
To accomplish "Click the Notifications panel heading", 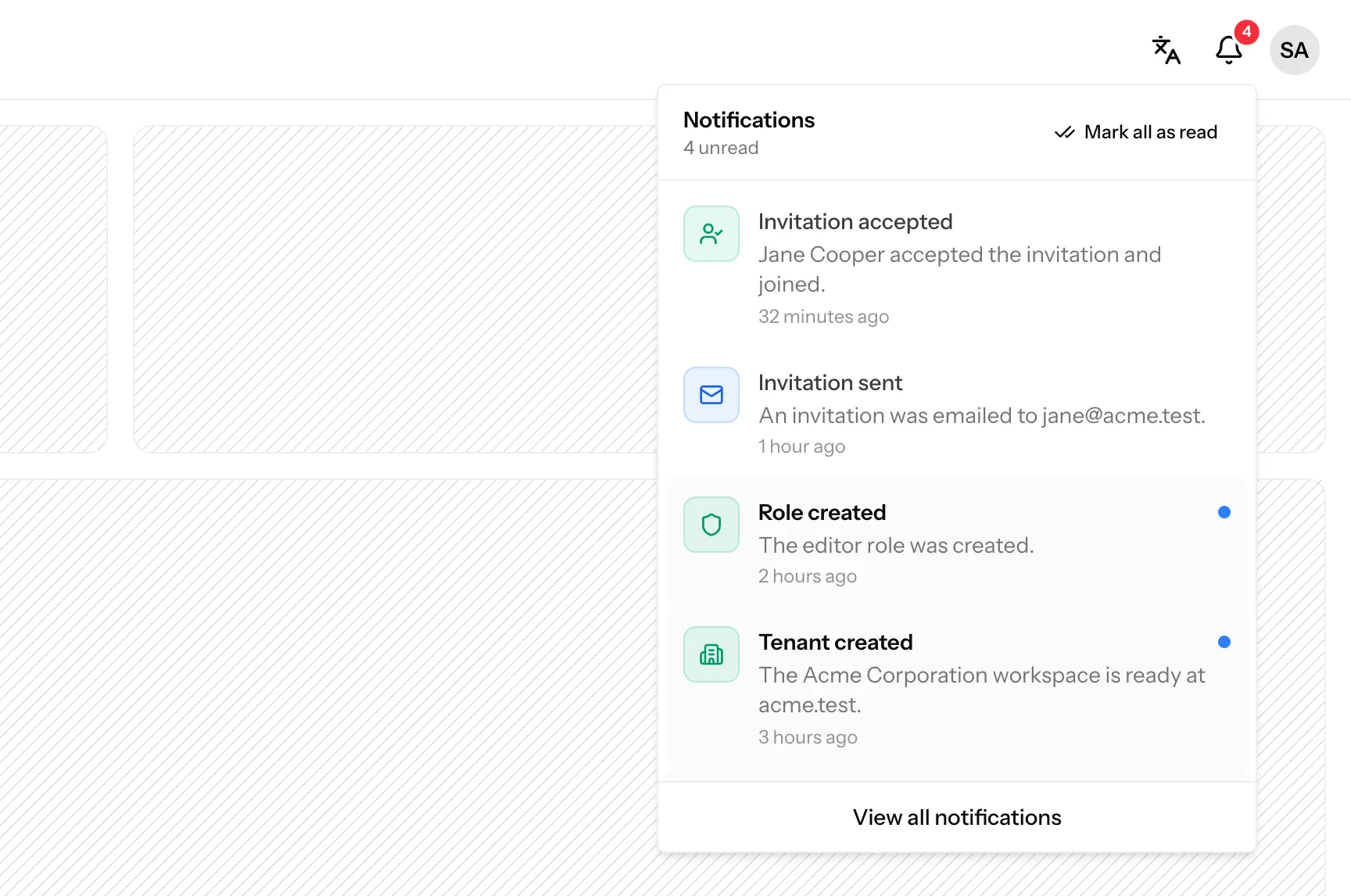I will click(749, 120).
